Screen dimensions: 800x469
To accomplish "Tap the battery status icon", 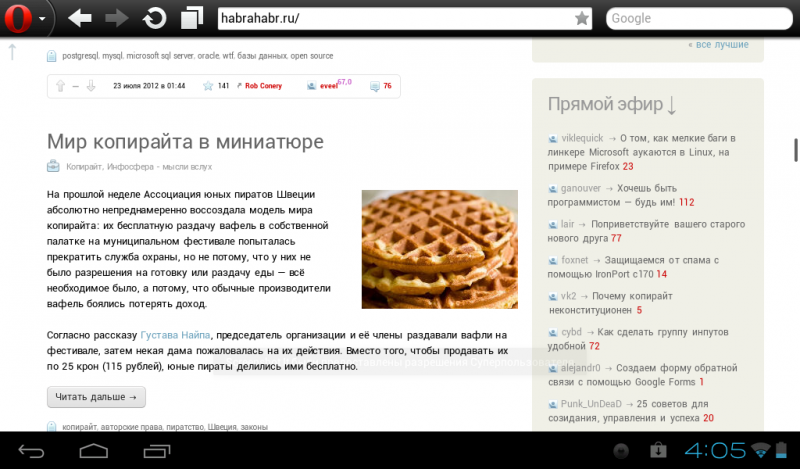I will tap(781, 450).
